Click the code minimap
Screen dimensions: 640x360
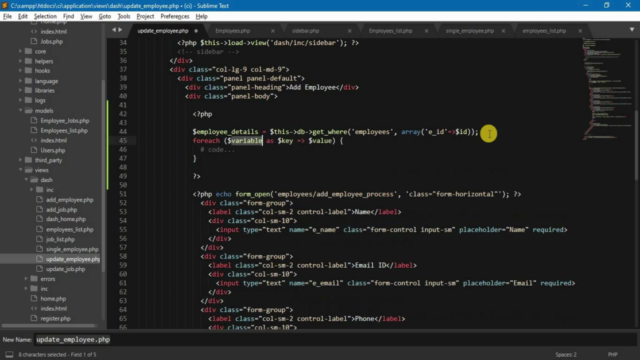coord(607,89)
